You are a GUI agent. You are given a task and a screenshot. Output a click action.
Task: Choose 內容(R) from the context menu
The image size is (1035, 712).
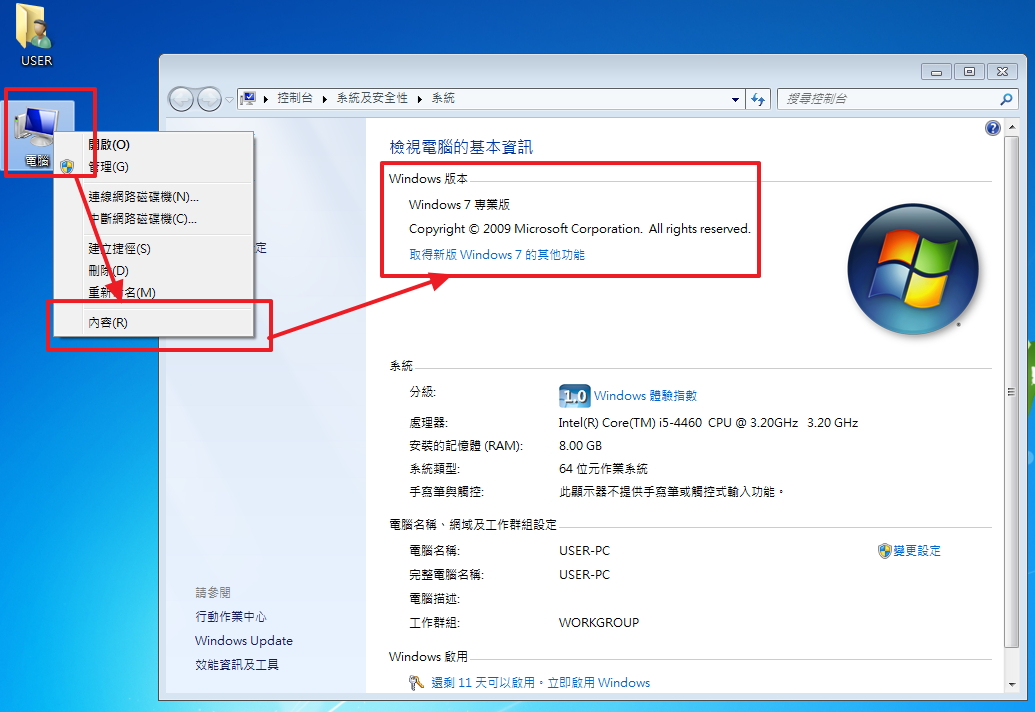tap(153, 323)
